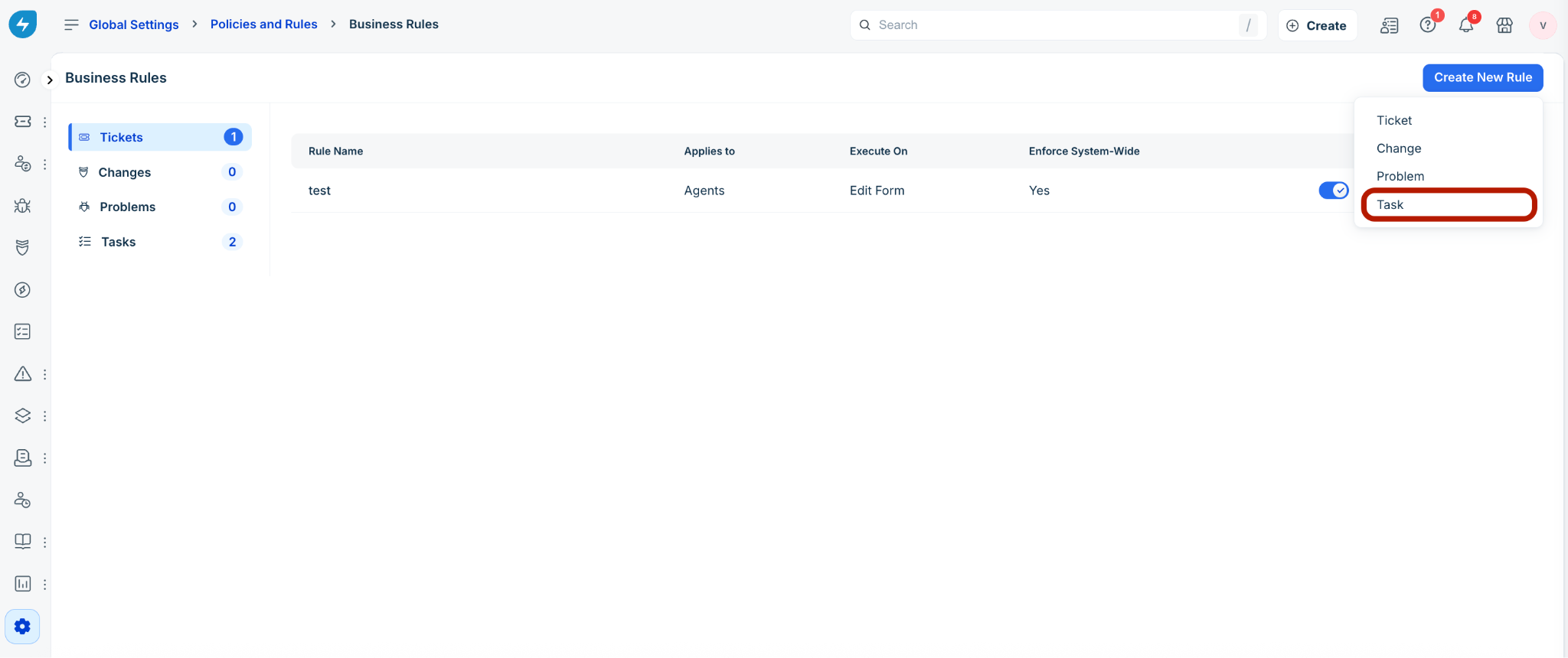This screenshot has width=1568, height=658.
Task: Open more options next to assets icon
Action: tap(45, 415)
